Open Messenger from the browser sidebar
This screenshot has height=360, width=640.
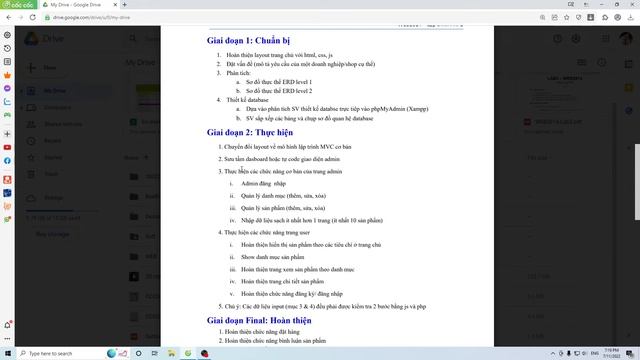coord(7,88)
